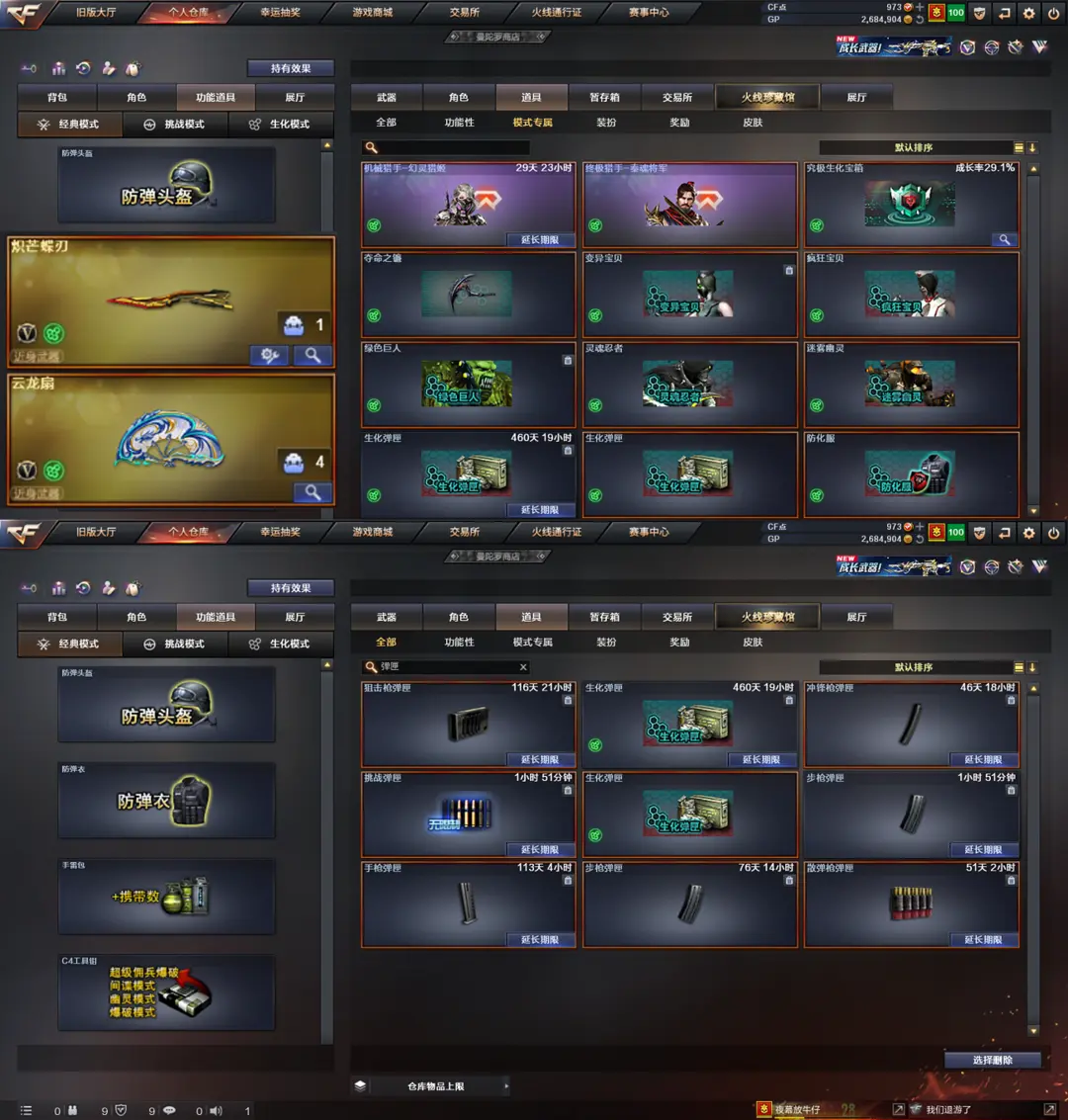1068x1120 pixels.
Task: Click the magnifier icon on the 云龙扇 card
Action: (312, 492)
